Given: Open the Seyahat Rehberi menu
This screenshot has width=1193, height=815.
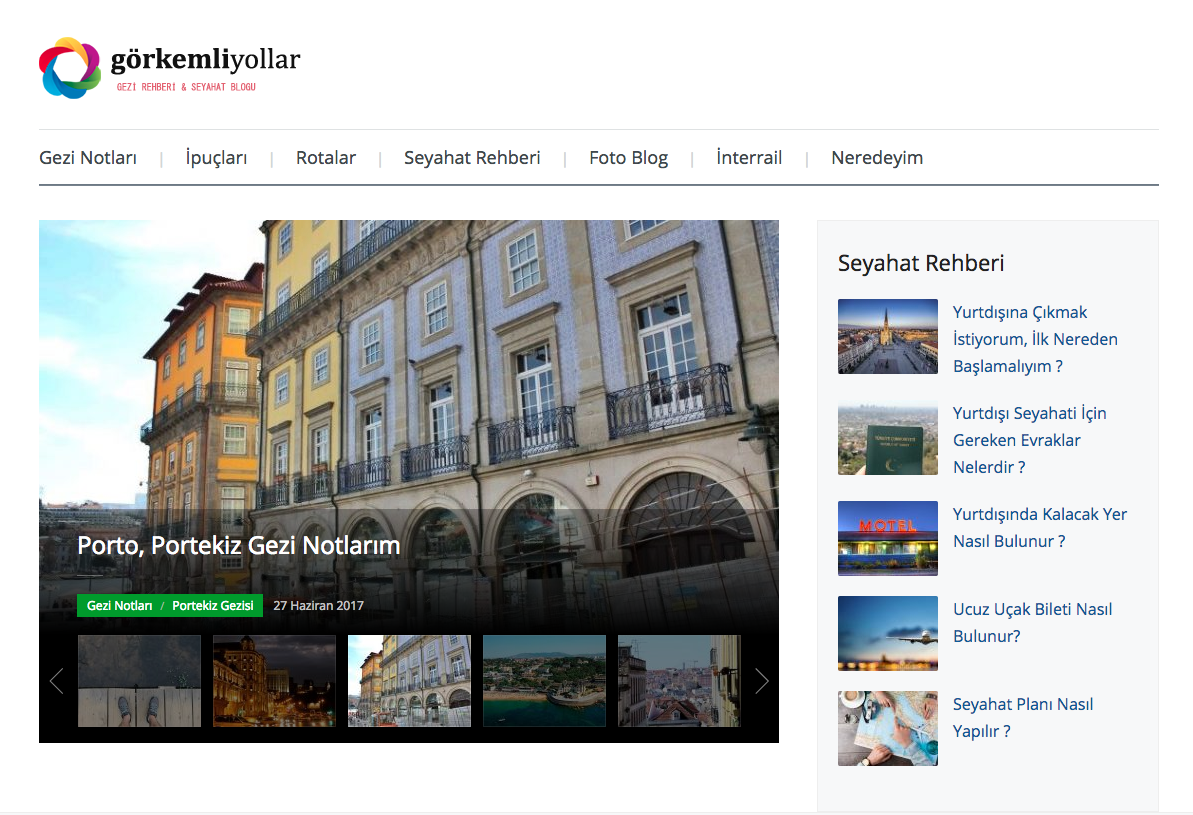Looking at the screenshot, I should (x=472, y=157).
